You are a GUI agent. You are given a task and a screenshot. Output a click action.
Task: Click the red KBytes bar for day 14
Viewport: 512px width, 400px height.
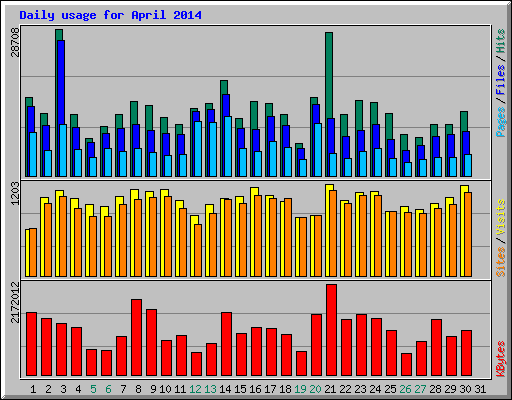point(227,344)
